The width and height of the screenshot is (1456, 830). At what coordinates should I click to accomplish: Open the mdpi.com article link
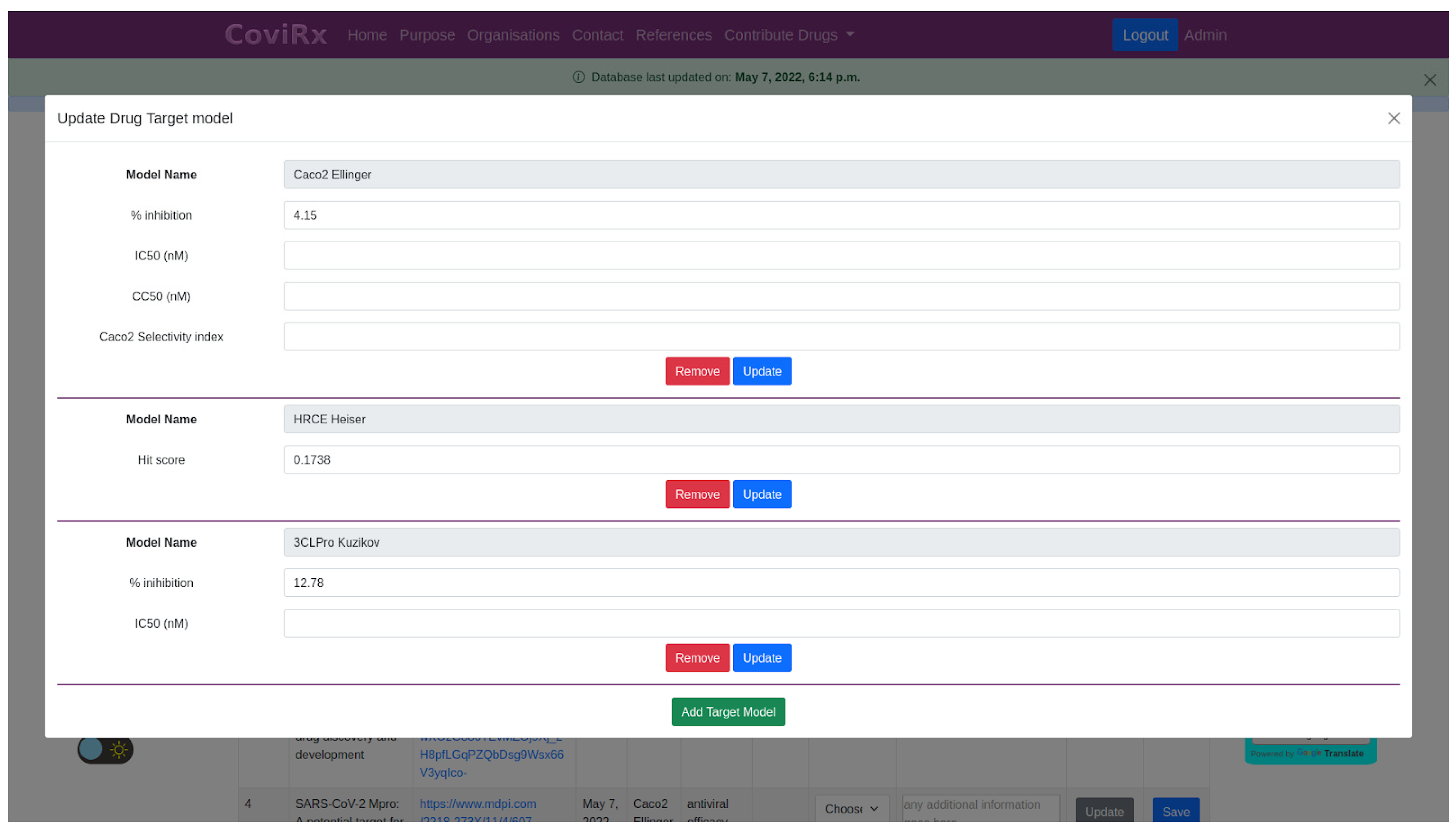coord(478,804)
